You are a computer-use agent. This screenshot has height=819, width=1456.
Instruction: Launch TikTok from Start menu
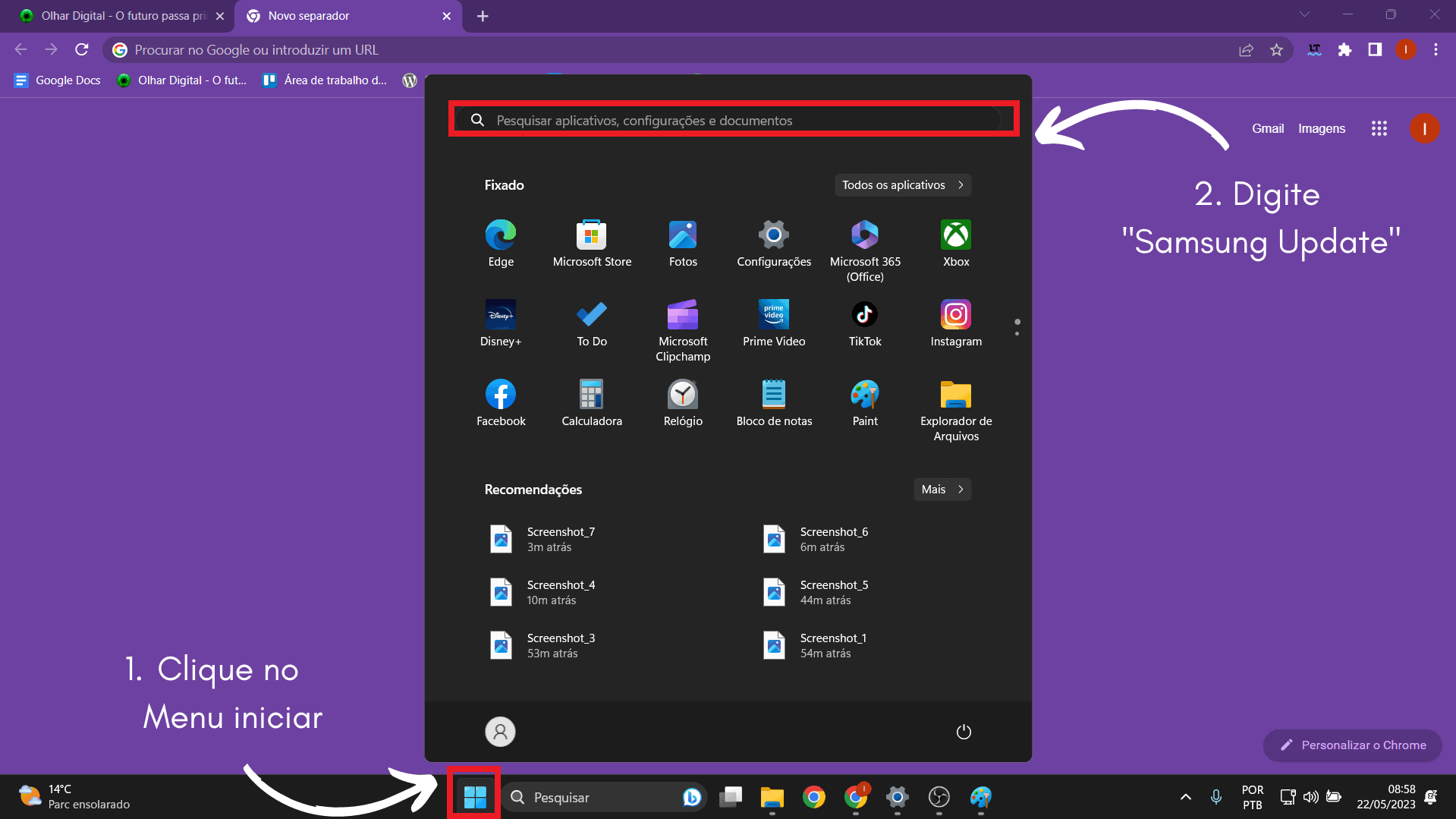(865, 323)
